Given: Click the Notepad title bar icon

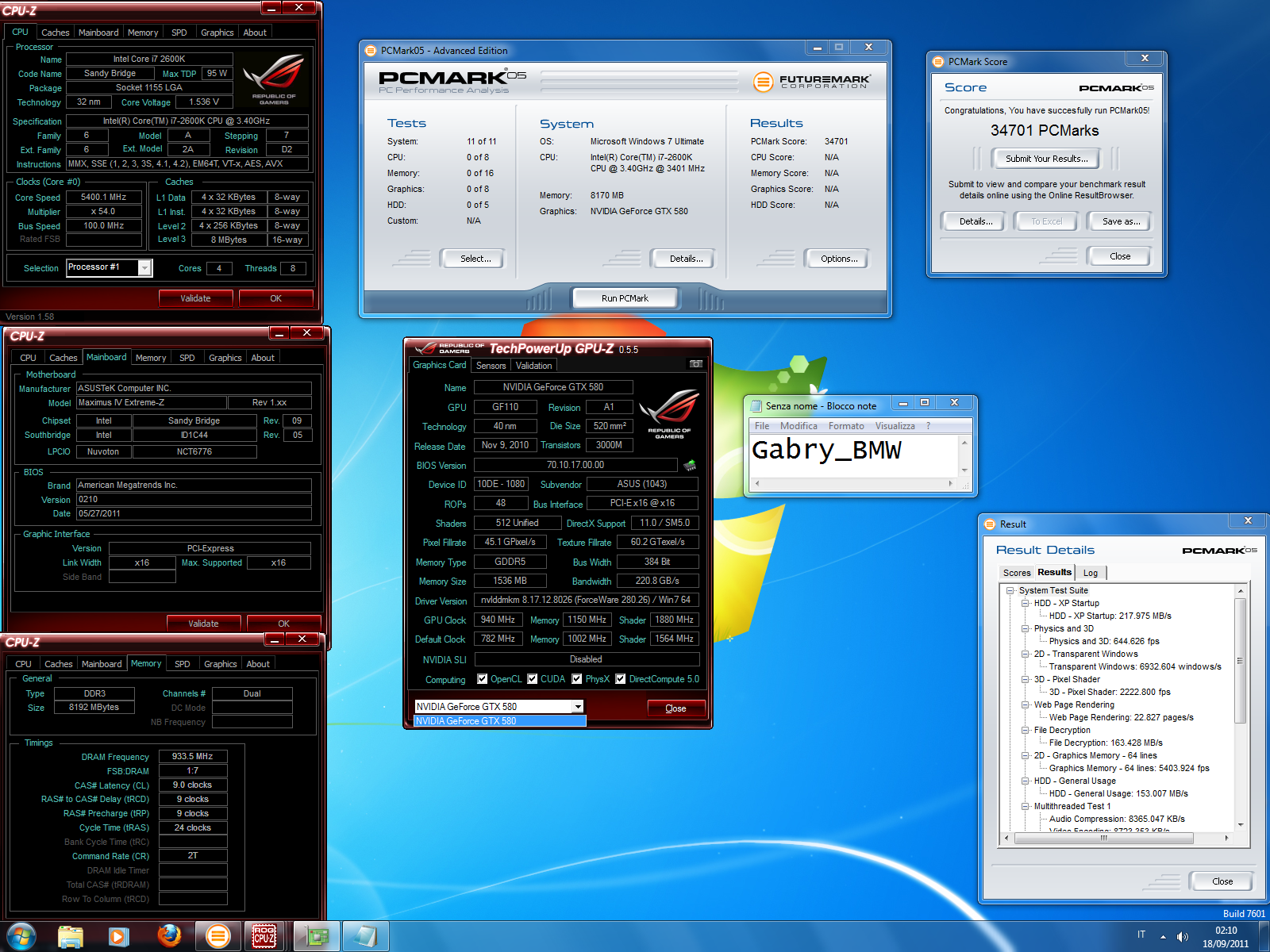Looking at the screenshot, I should [x=756, y=405].
